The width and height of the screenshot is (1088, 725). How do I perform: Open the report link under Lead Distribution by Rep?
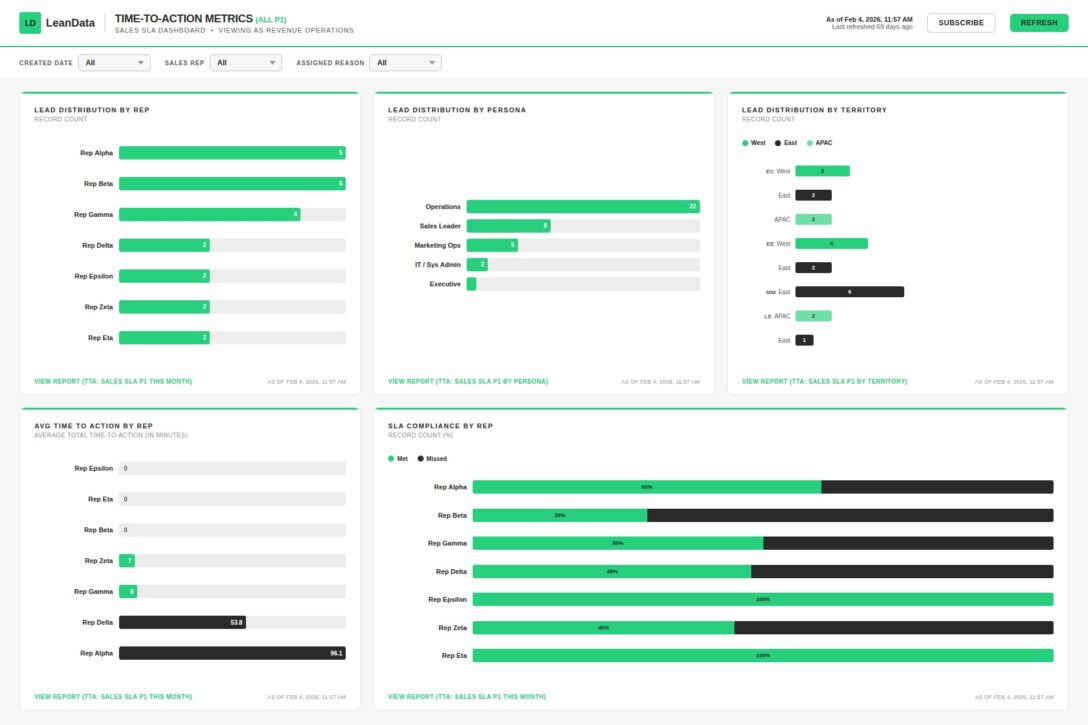pos(111,381)
